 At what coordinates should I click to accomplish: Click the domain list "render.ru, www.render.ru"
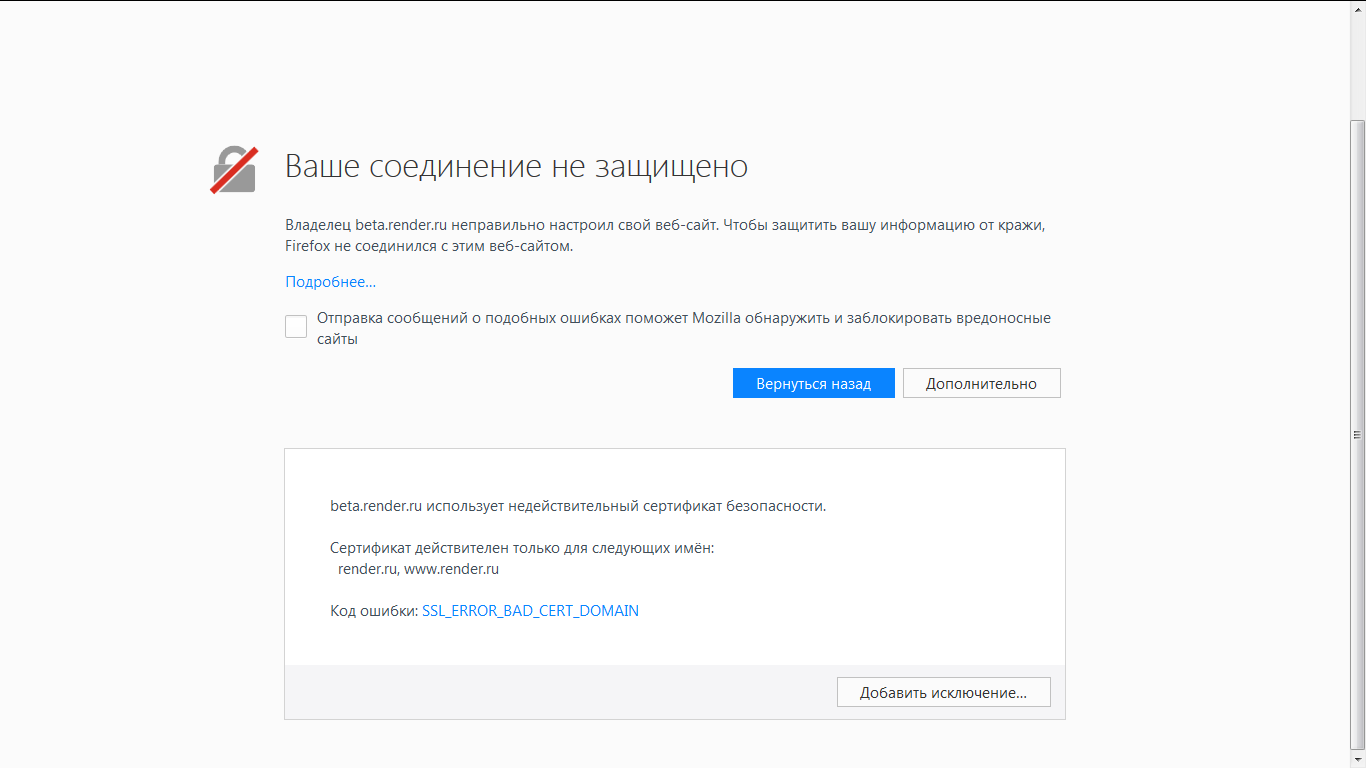tap(418, 569)
